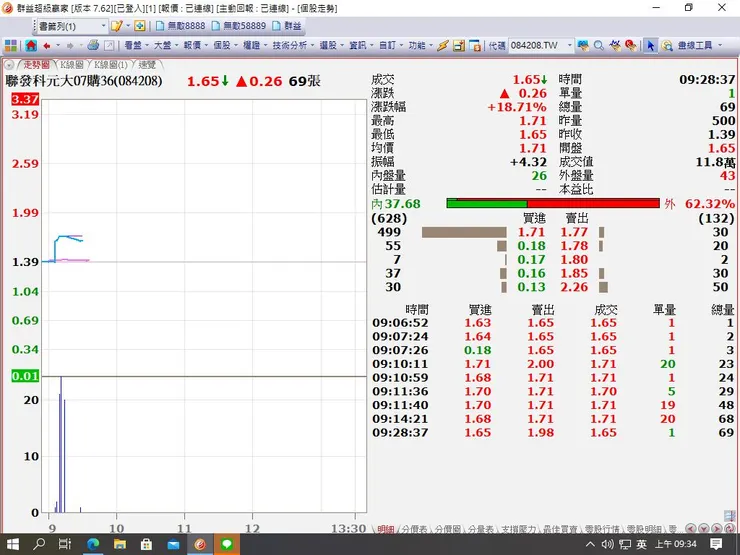The image size is (740, 555).
Task: Select the blue arrow pointer tool
Action: [651, 45]
